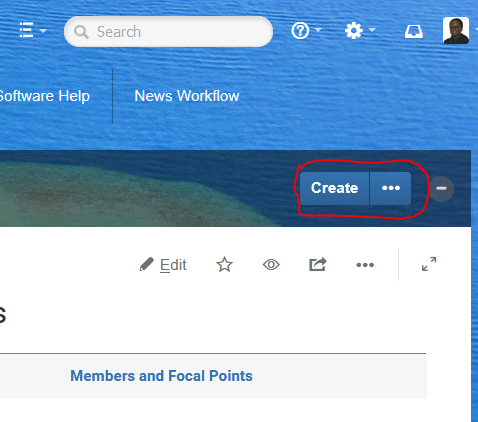Open the help question mark icon

click(x=300, y=31)
